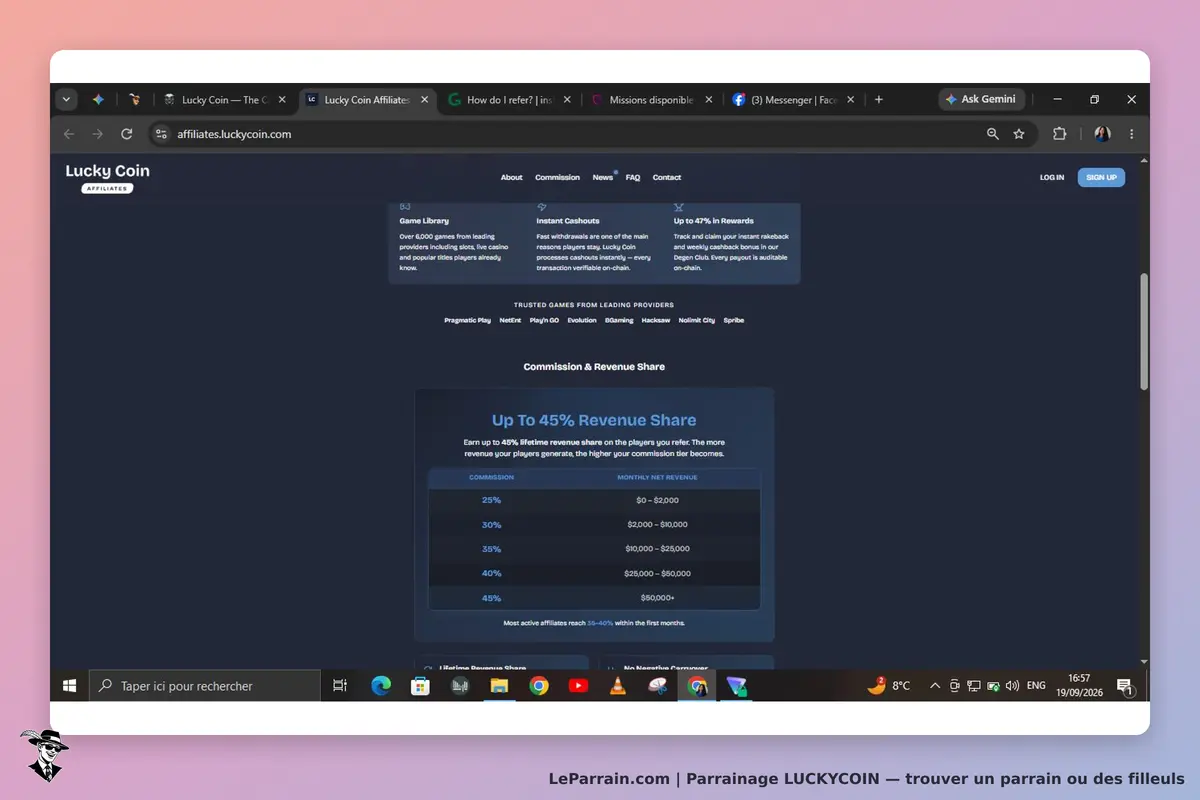Open the tab search chevron in Chrome
Viewport: 1200px width, 800px height.
pyautogui.click(x=66, y=100)
